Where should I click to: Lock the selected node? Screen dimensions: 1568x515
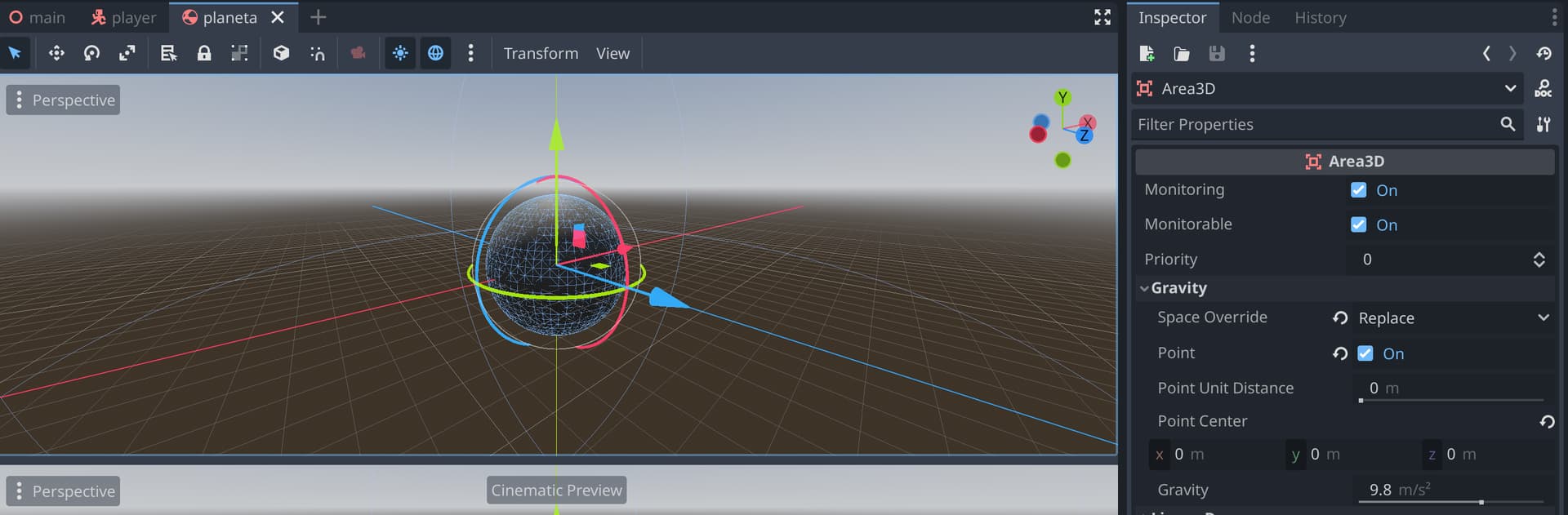pos(204,53)
